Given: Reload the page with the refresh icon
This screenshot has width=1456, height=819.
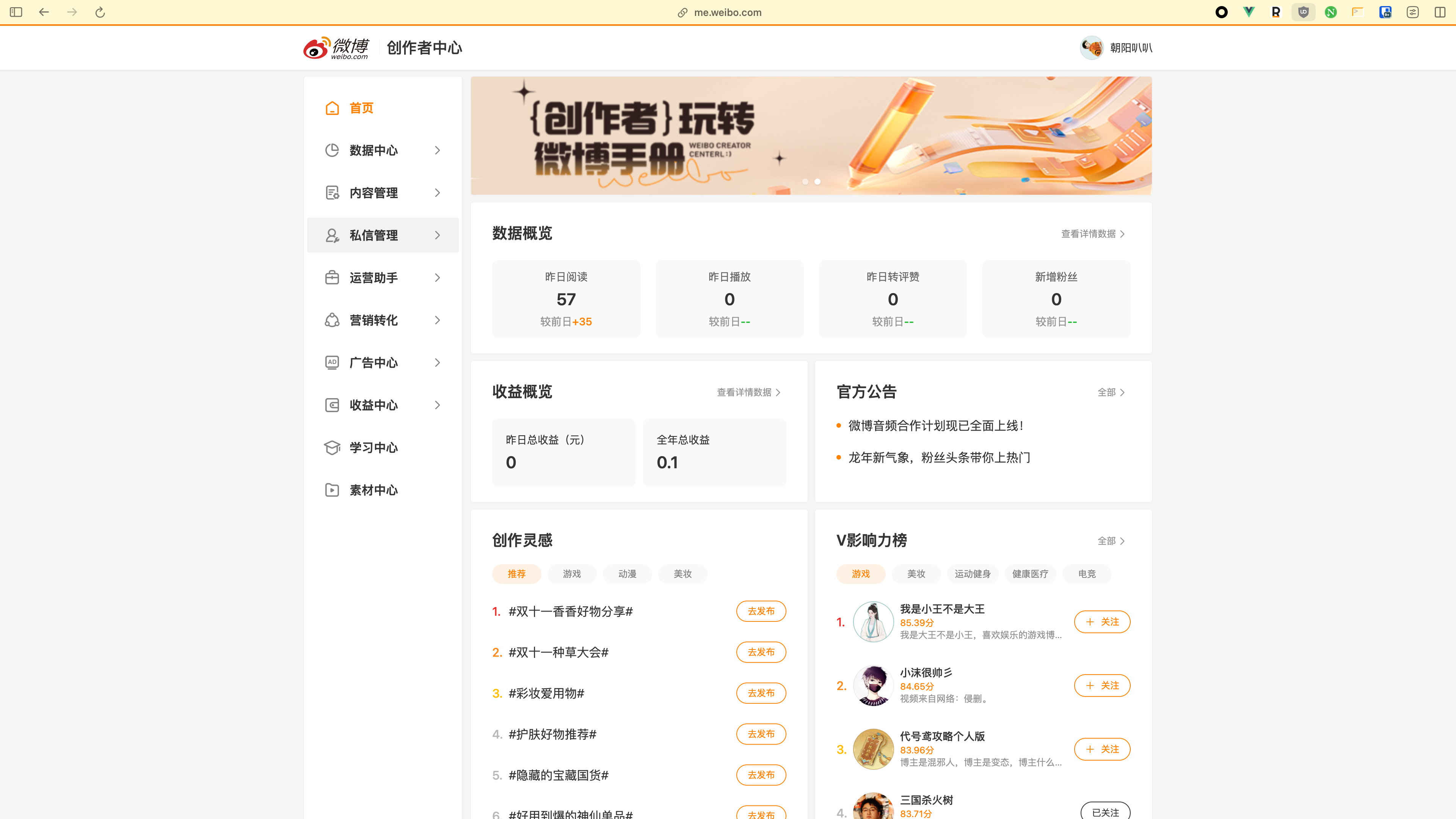Looking at the screenshot, I should 100,12.
